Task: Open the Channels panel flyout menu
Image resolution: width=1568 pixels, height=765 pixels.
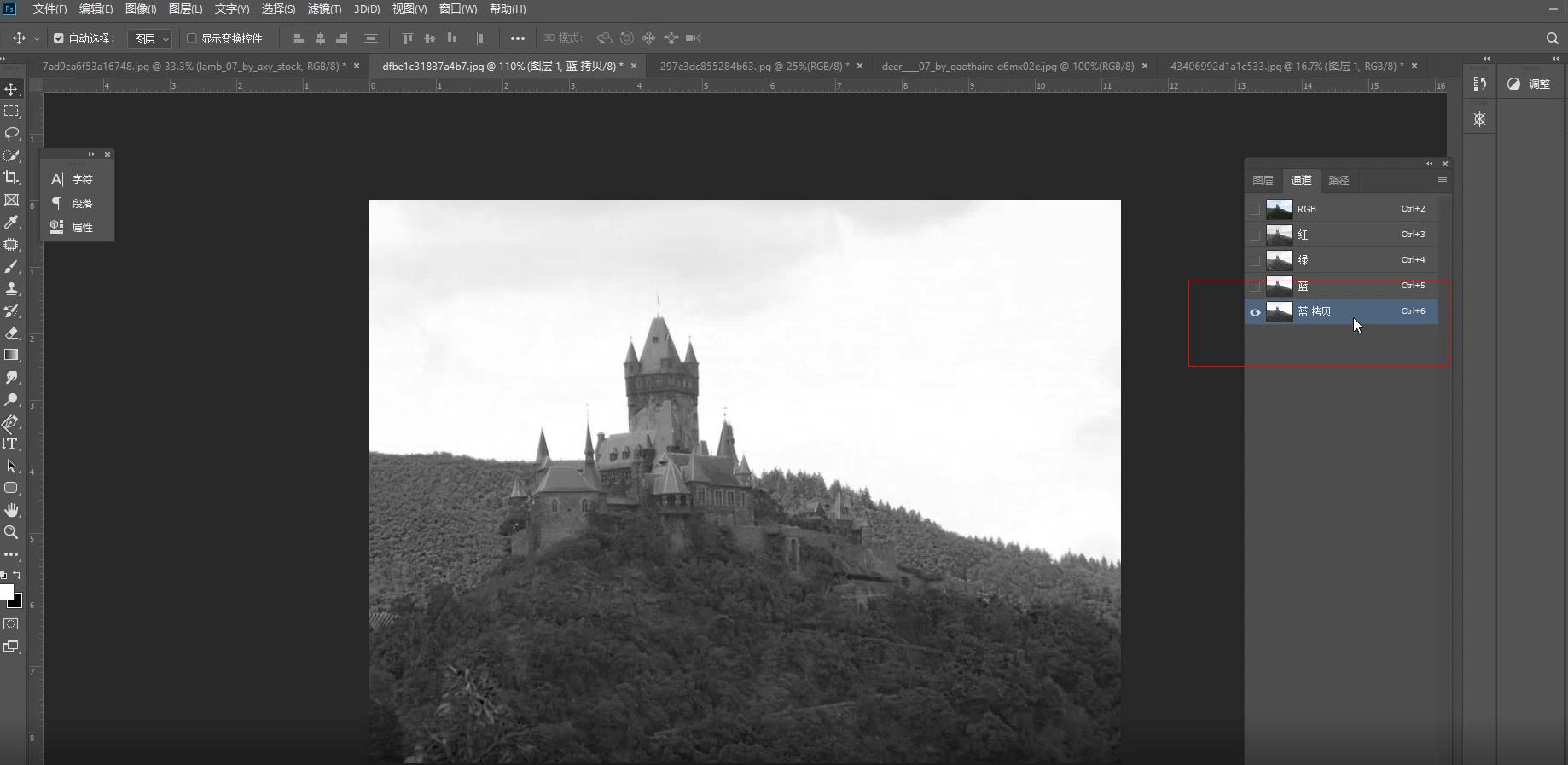Action: tap(1442, 181)
